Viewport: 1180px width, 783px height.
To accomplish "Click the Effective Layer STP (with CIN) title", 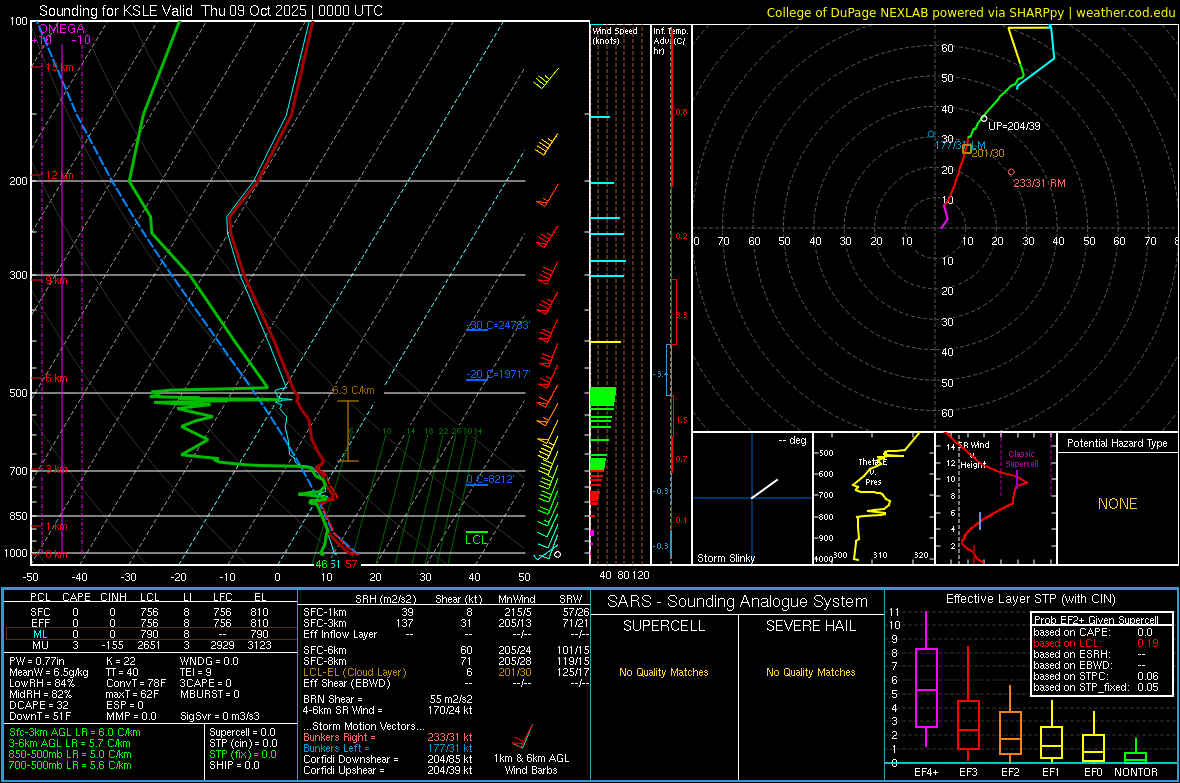I will tap(1030, 599).
